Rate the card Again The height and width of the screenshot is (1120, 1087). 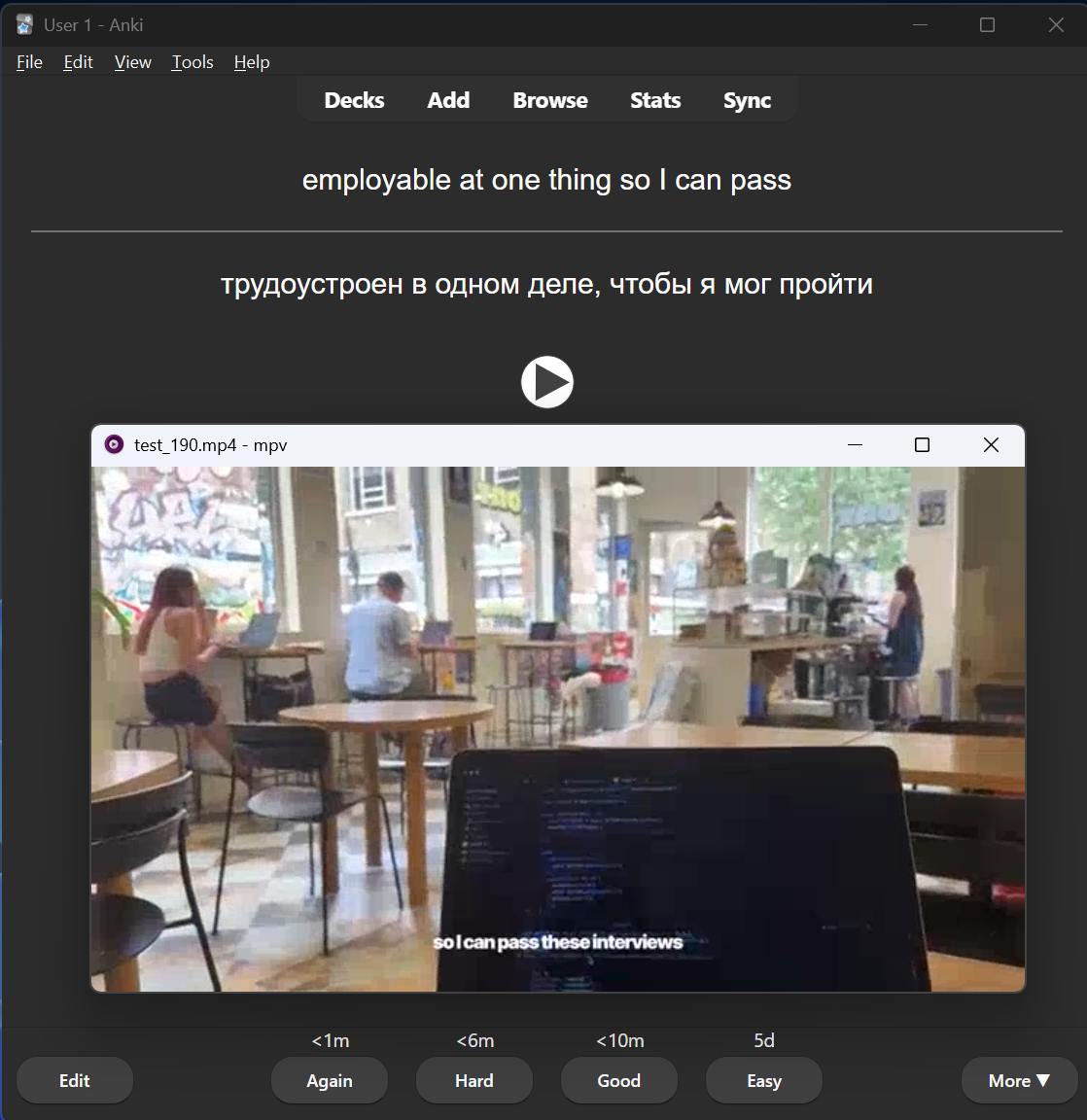coord(330,1080)
